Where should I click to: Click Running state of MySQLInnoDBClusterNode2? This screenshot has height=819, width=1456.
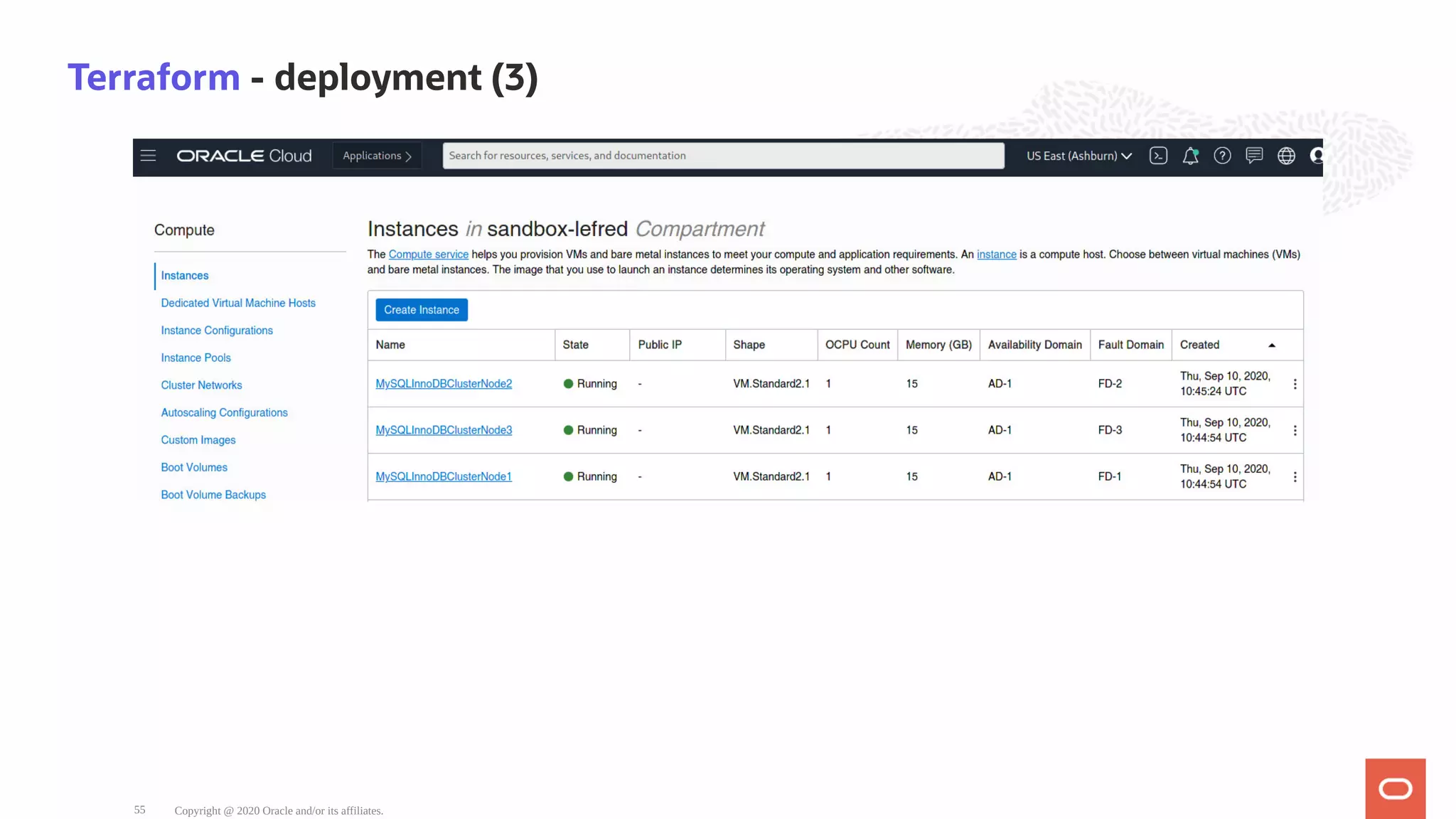click(x=590, y=384)
